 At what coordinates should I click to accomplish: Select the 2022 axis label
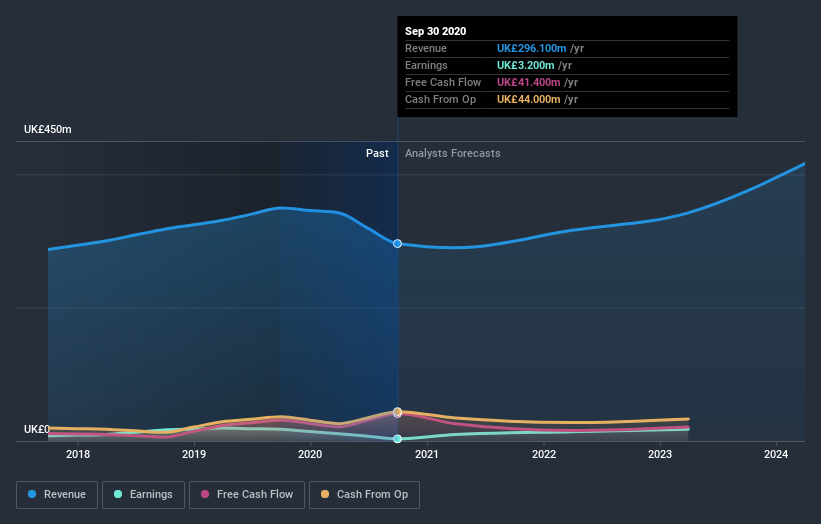pos(544,454)
